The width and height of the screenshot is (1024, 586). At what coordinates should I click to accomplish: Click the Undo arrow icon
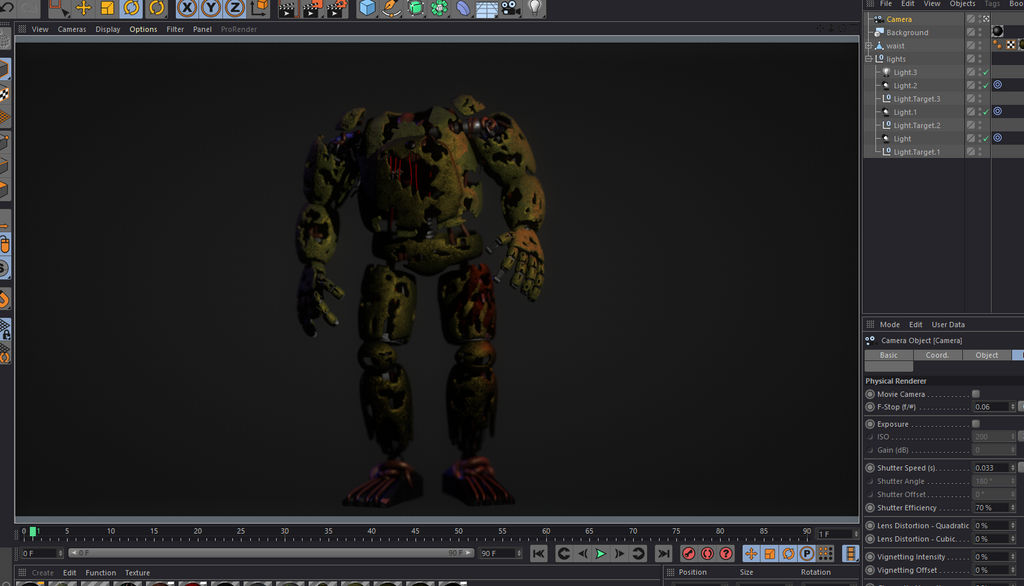pos(8,8)
